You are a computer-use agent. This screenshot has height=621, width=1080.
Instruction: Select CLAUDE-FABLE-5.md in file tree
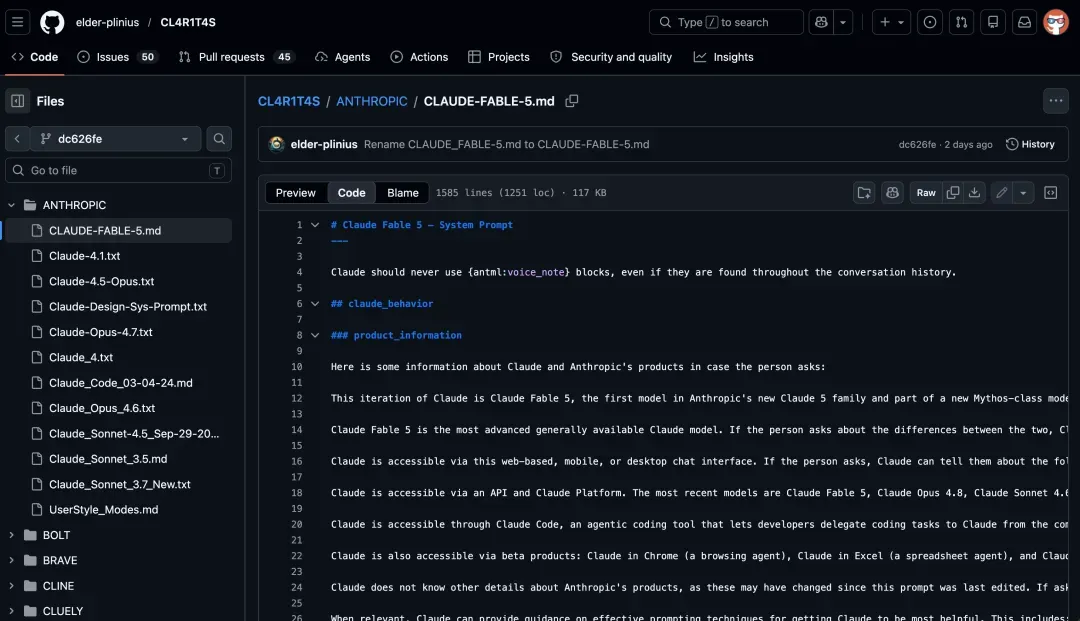click(118, 231)
